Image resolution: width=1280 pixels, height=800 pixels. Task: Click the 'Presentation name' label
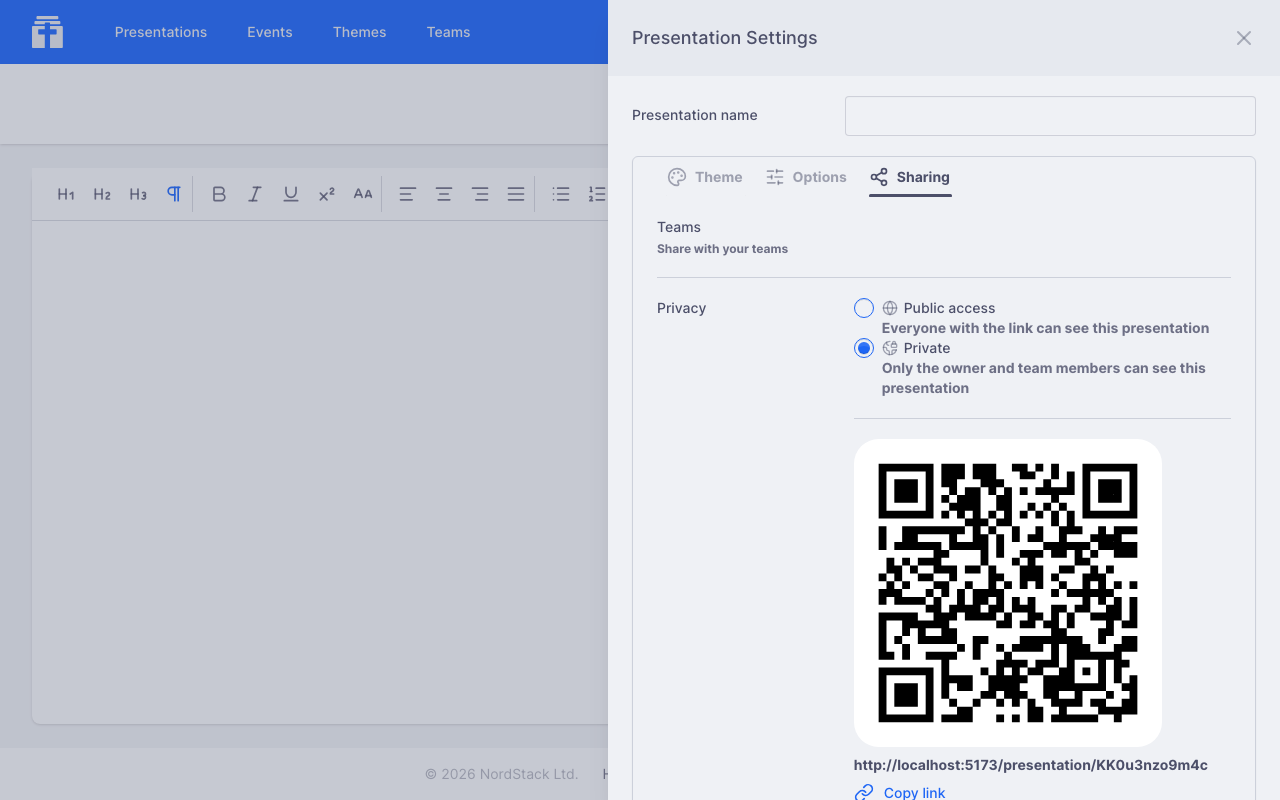coord(695,115)
